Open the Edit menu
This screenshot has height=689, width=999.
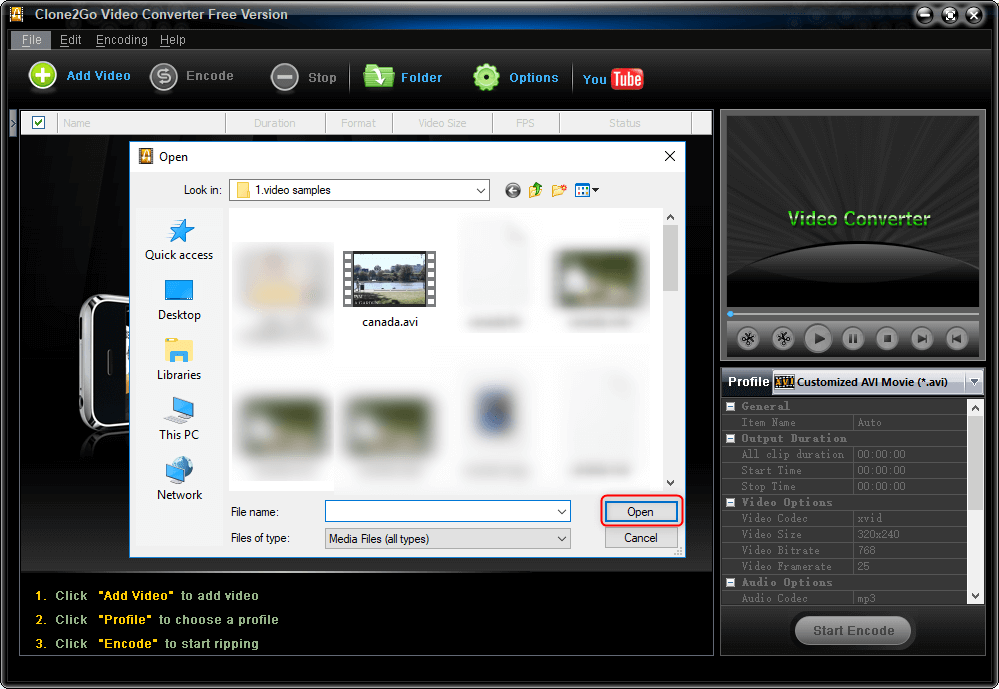pos(70,40)
